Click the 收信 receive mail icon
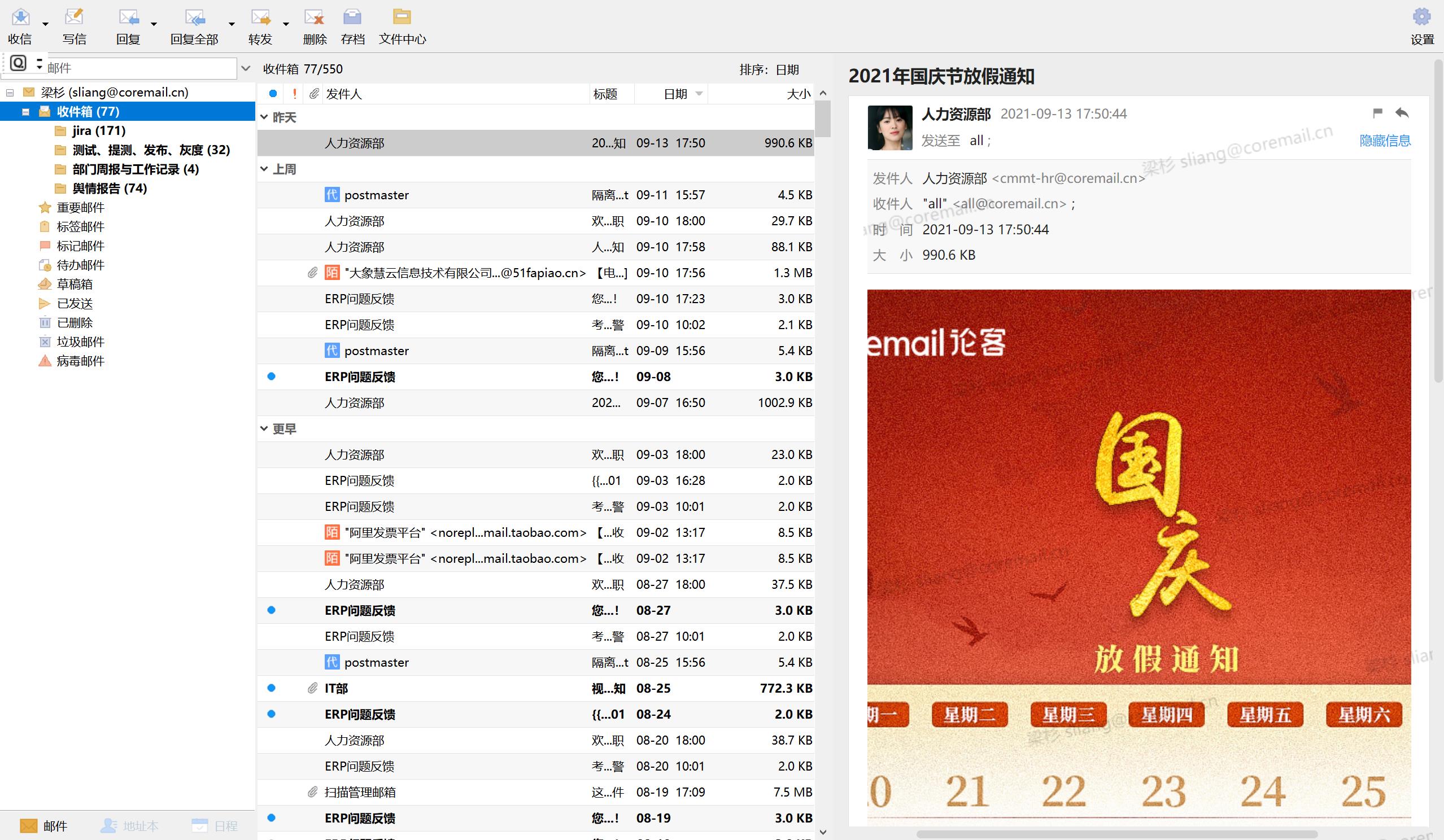Screen dimensions: 1444x840 [21, 17]
